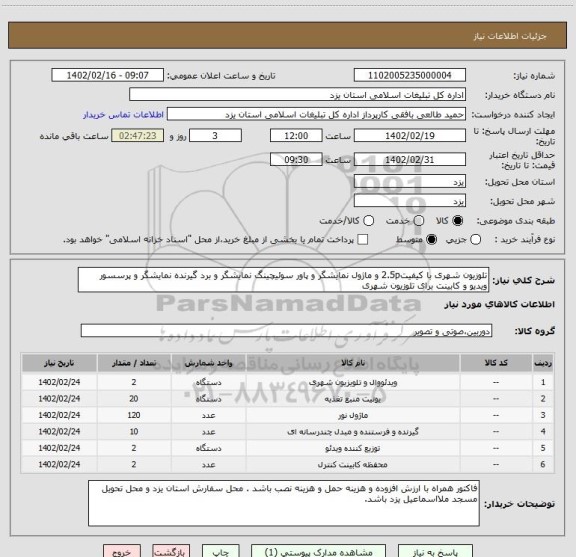Select row محفظه کابینت کنترل
576x557 pixels.
(288, 464)
